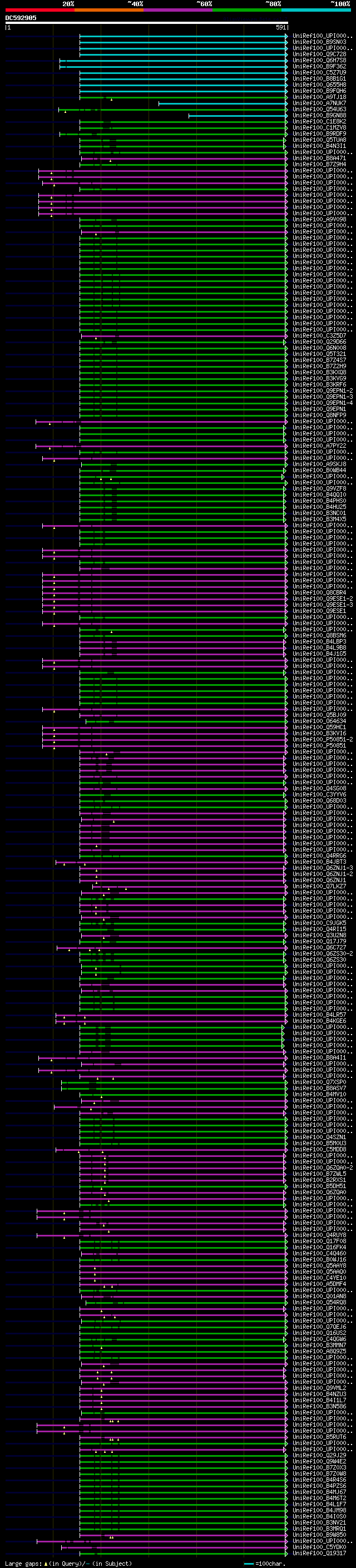This screenshot has width=356, height=1568.
Task: Select label UniRef100_B7Z4S7
Action: [319, 360]
